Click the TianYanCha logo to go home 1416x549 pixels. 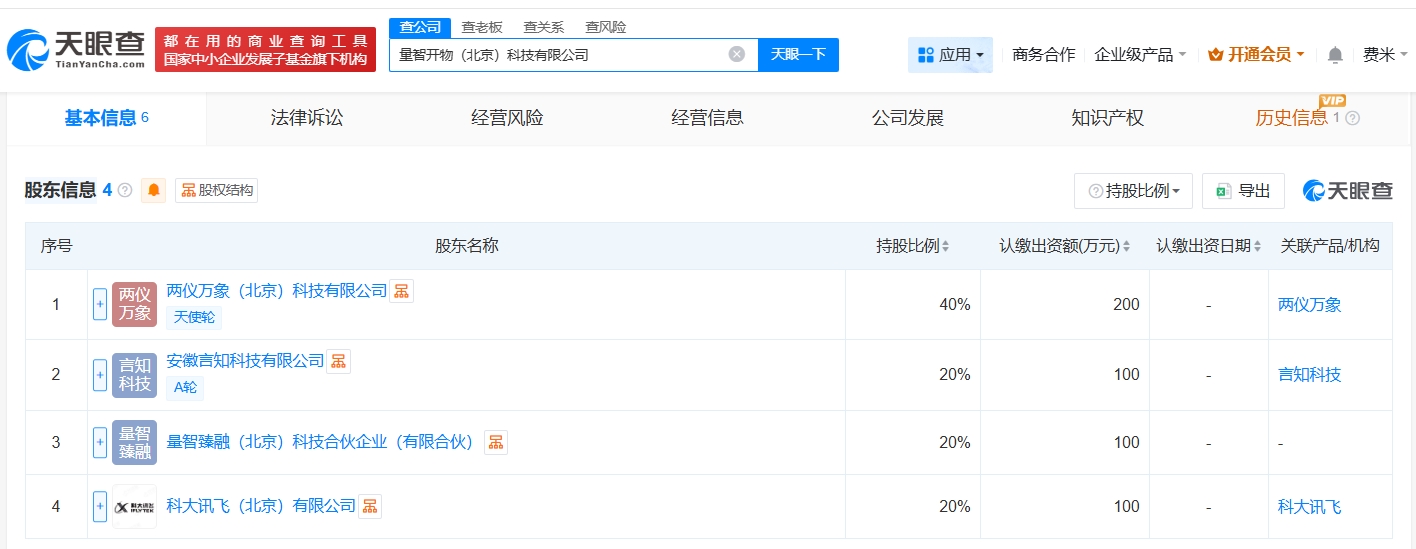coord(77,49)
